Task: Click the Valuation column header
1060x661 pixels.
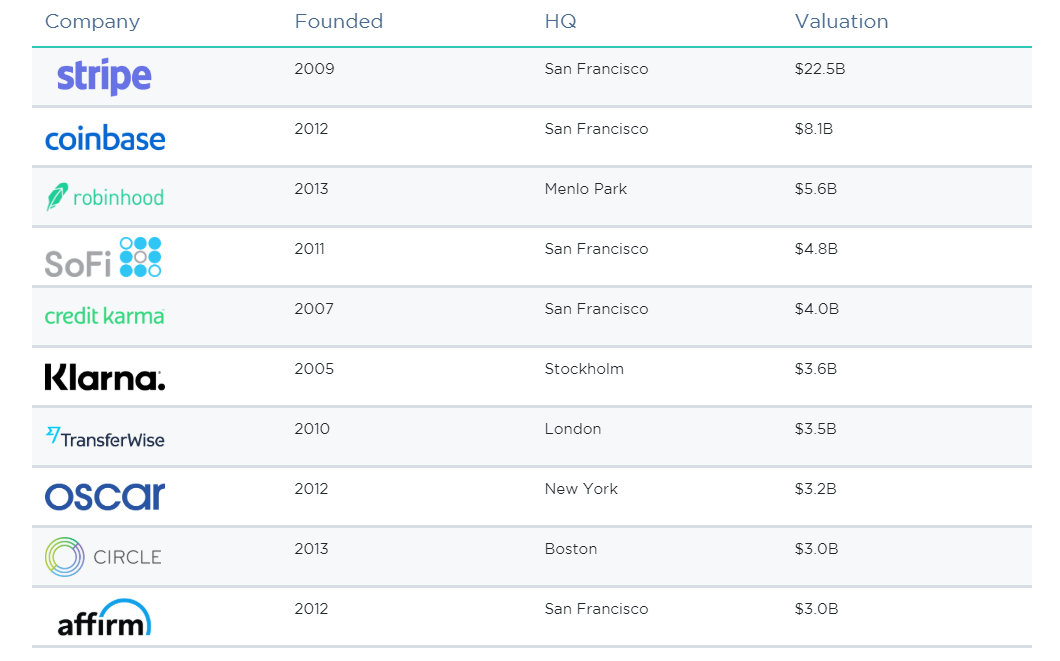Action: pyautogui.click(x=841, y=21)
